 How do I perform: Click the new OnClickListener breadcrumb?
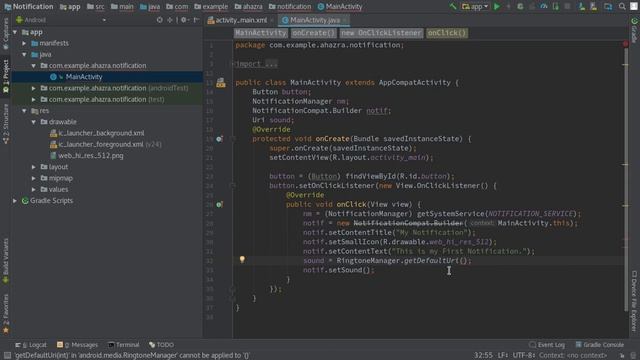381,33
